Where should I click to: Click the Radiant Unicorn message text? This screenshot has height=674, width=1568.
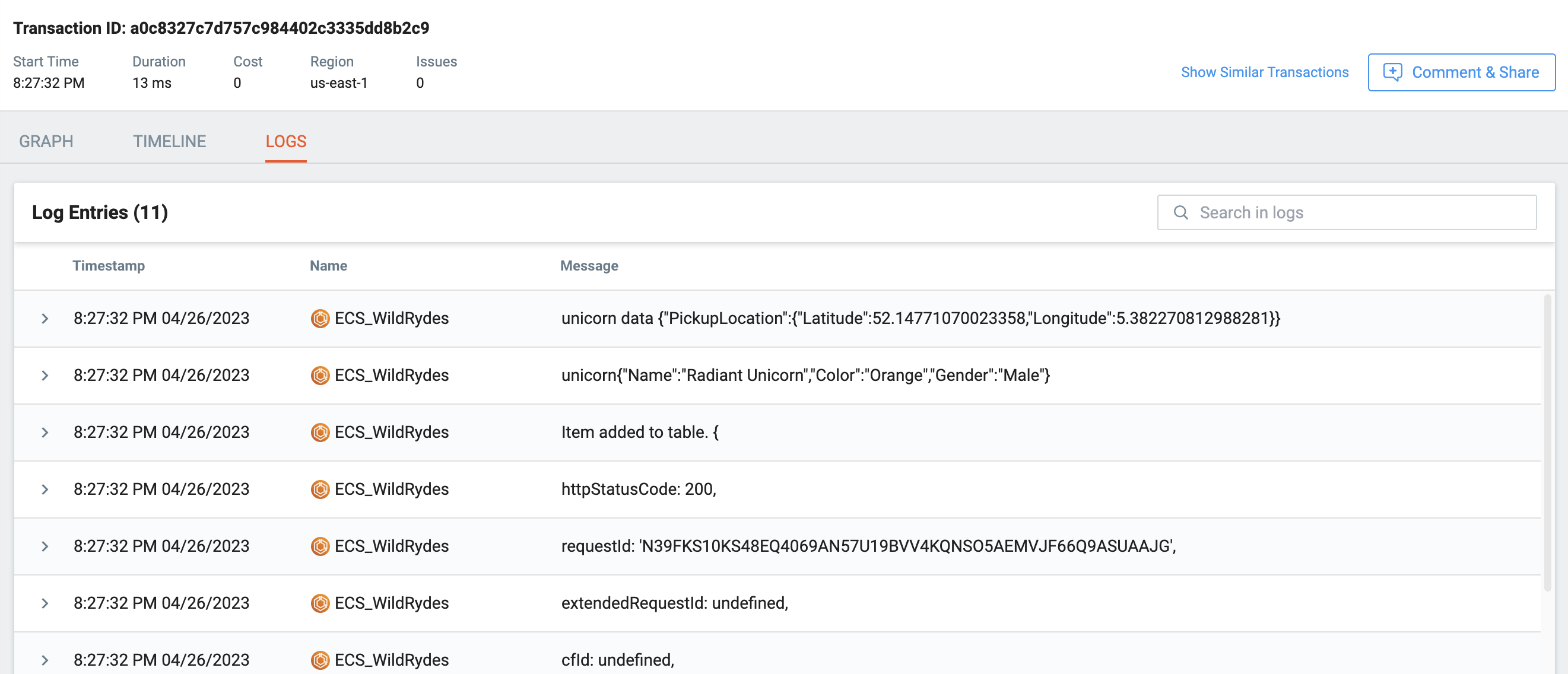(806, 376)
